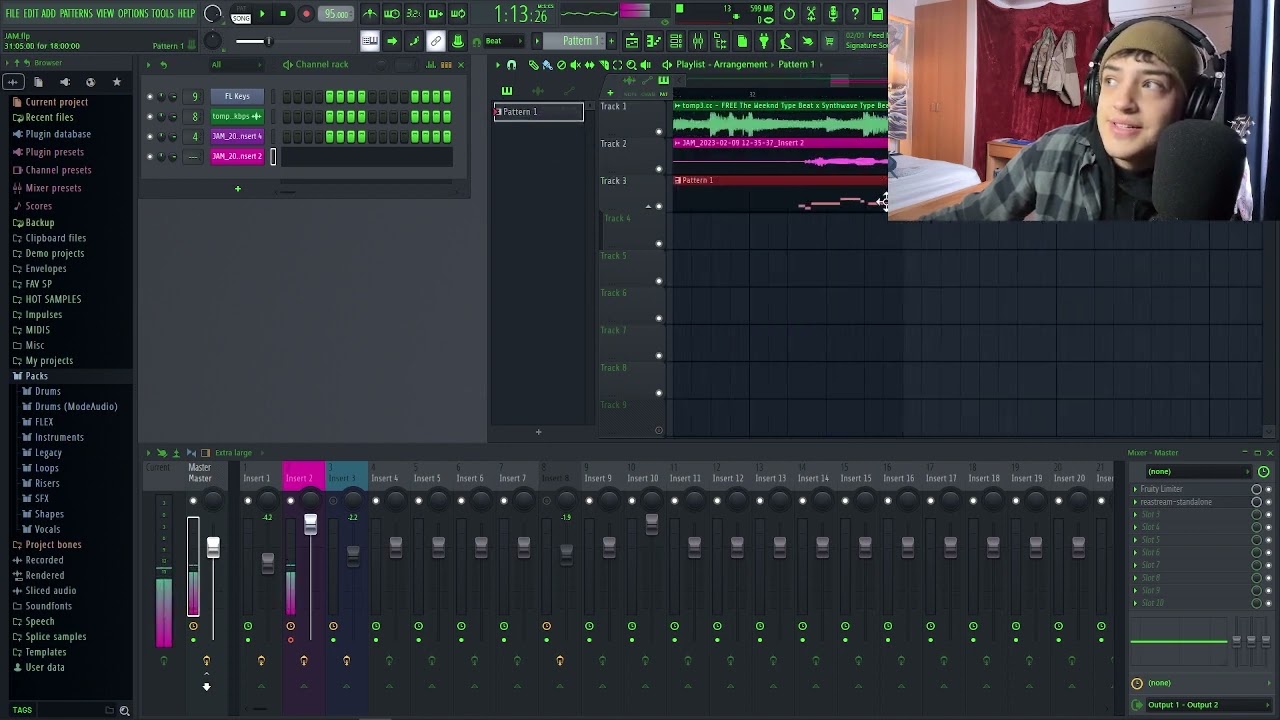
Task: Open the PATTERNS menu
Action: 76,13
